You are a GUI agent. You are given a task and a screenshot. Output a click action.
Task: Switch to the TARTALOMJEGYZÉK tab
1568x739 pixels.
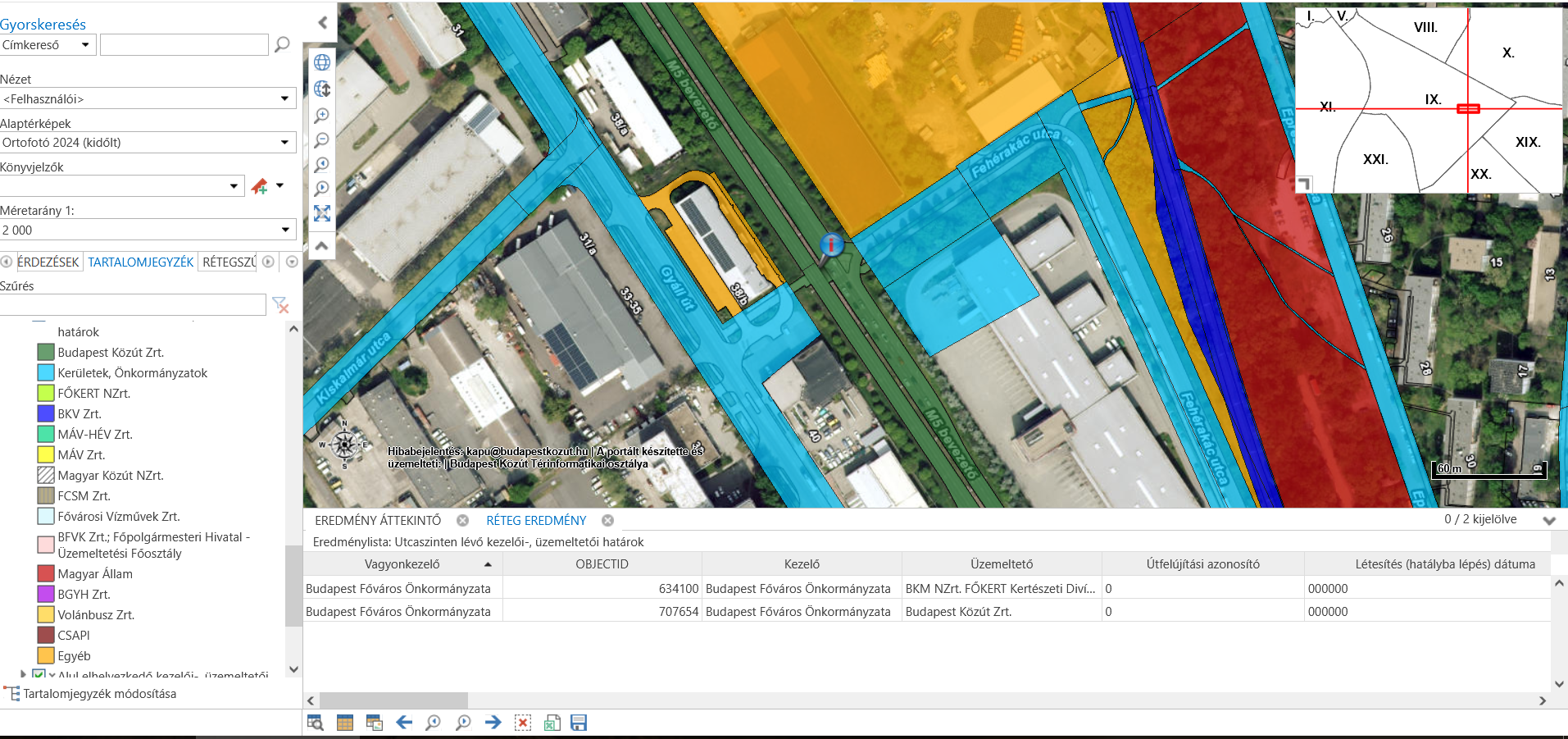tap(141, 262)
